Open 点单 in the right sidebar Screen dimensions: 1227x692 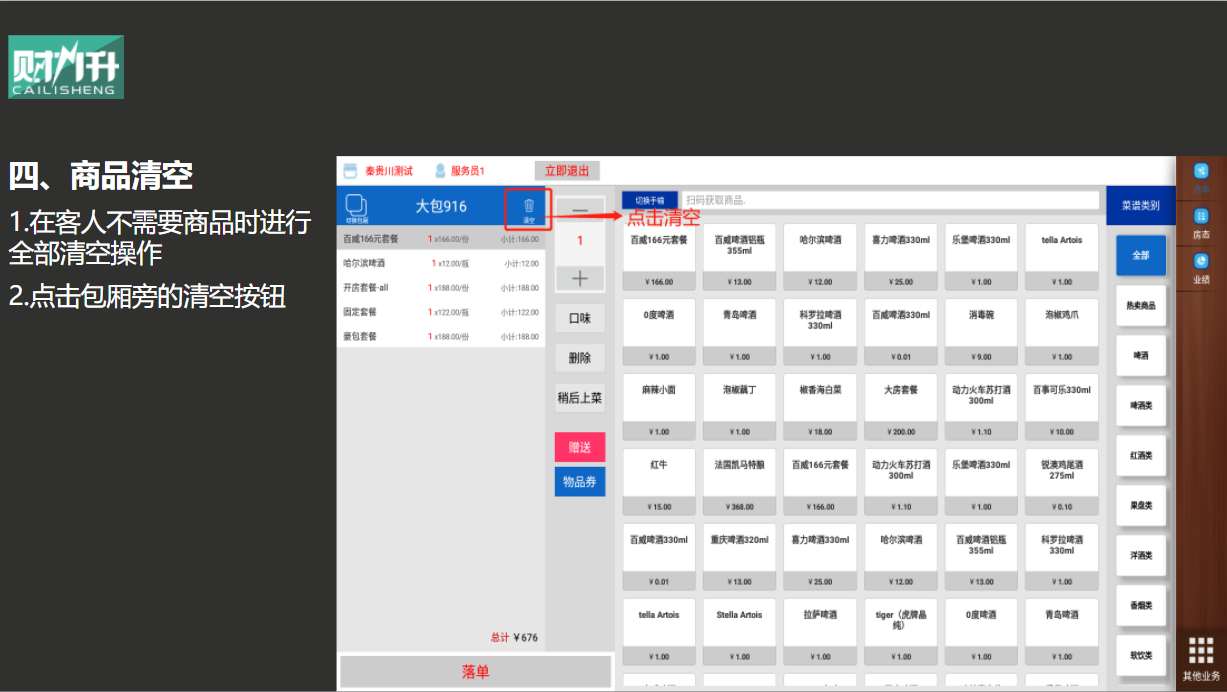(1201, 179)
